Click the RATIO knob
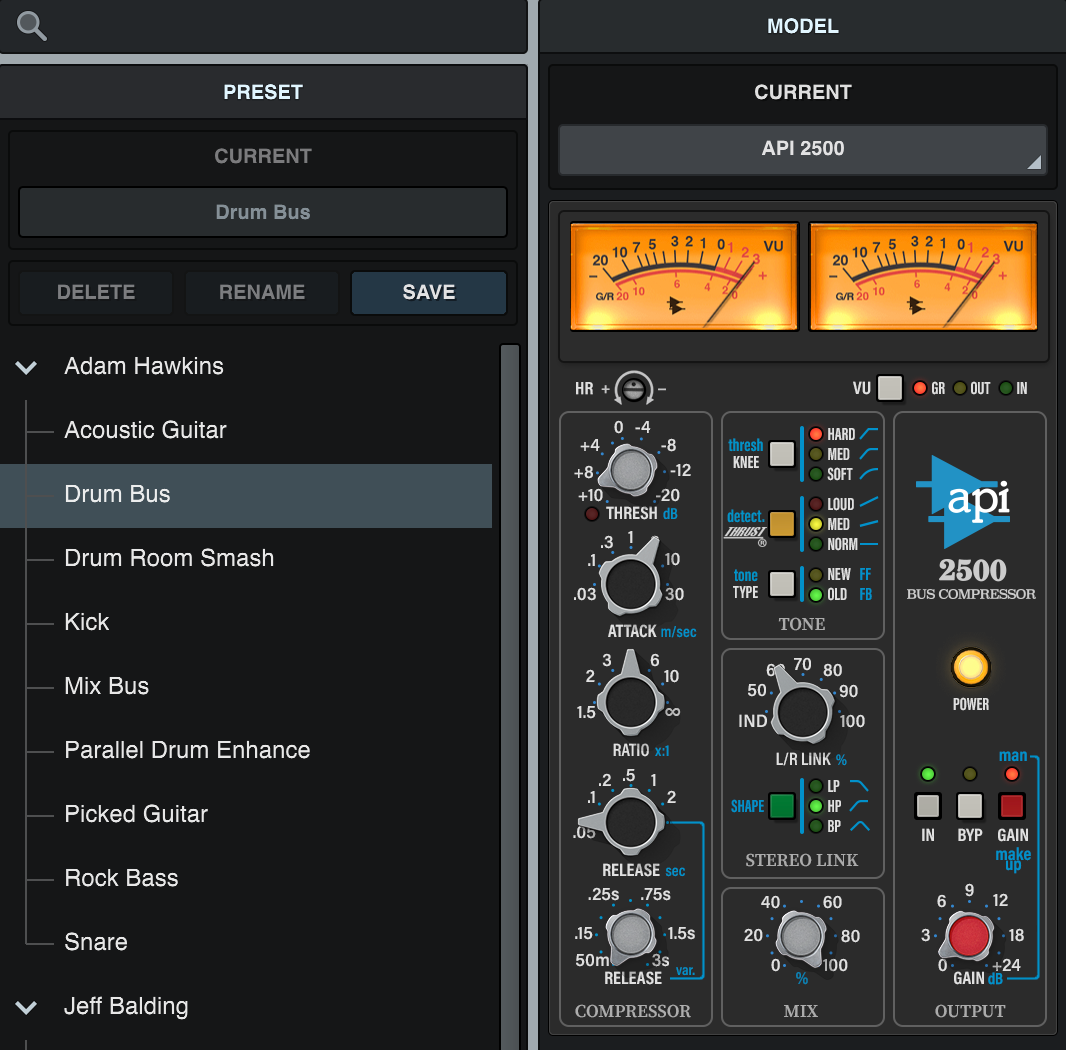The width and height of the screenshot is (1066, 1050). (x=630, y=702)
